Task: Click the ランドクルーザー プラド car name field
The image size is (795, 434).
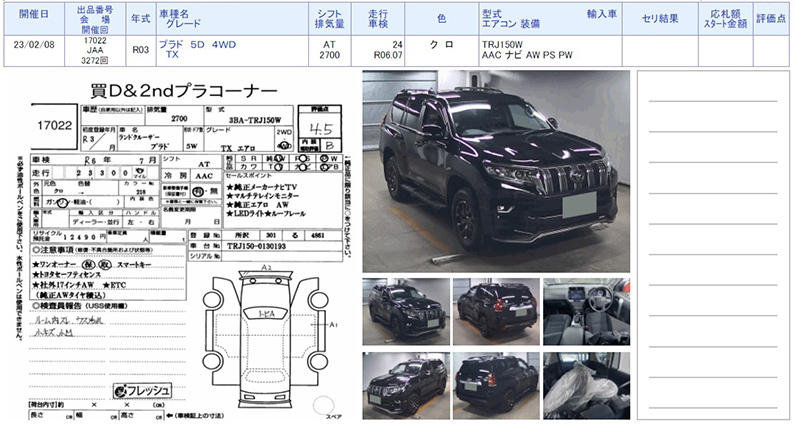Action: pyautogui.click(x=150, y=138)
